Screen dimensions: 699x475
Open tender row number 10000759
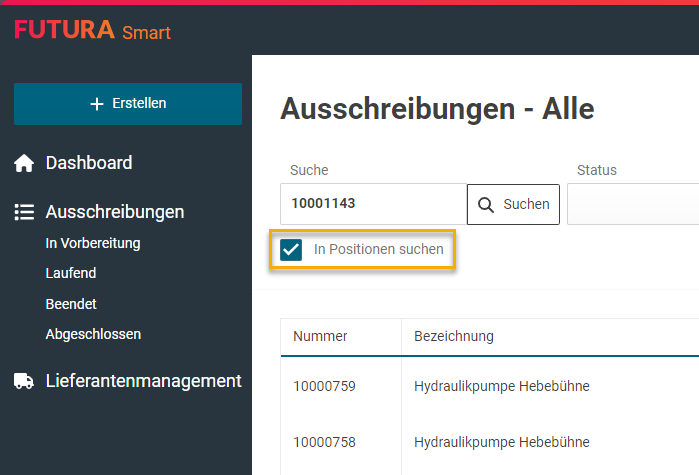point(324,386)
